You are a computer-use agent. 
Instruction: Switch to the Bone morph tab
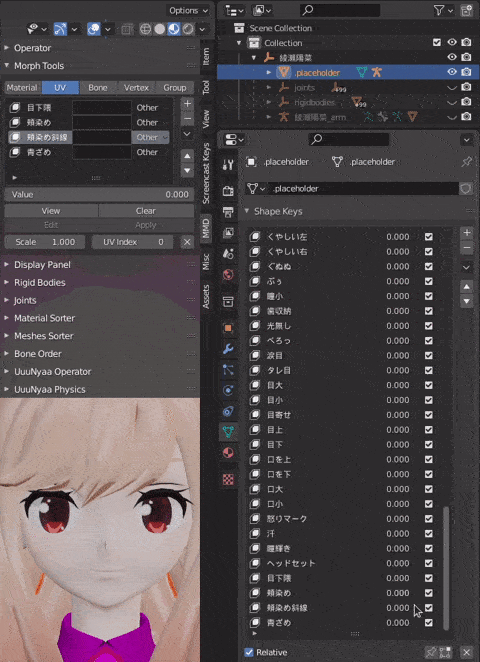point(98,88)
